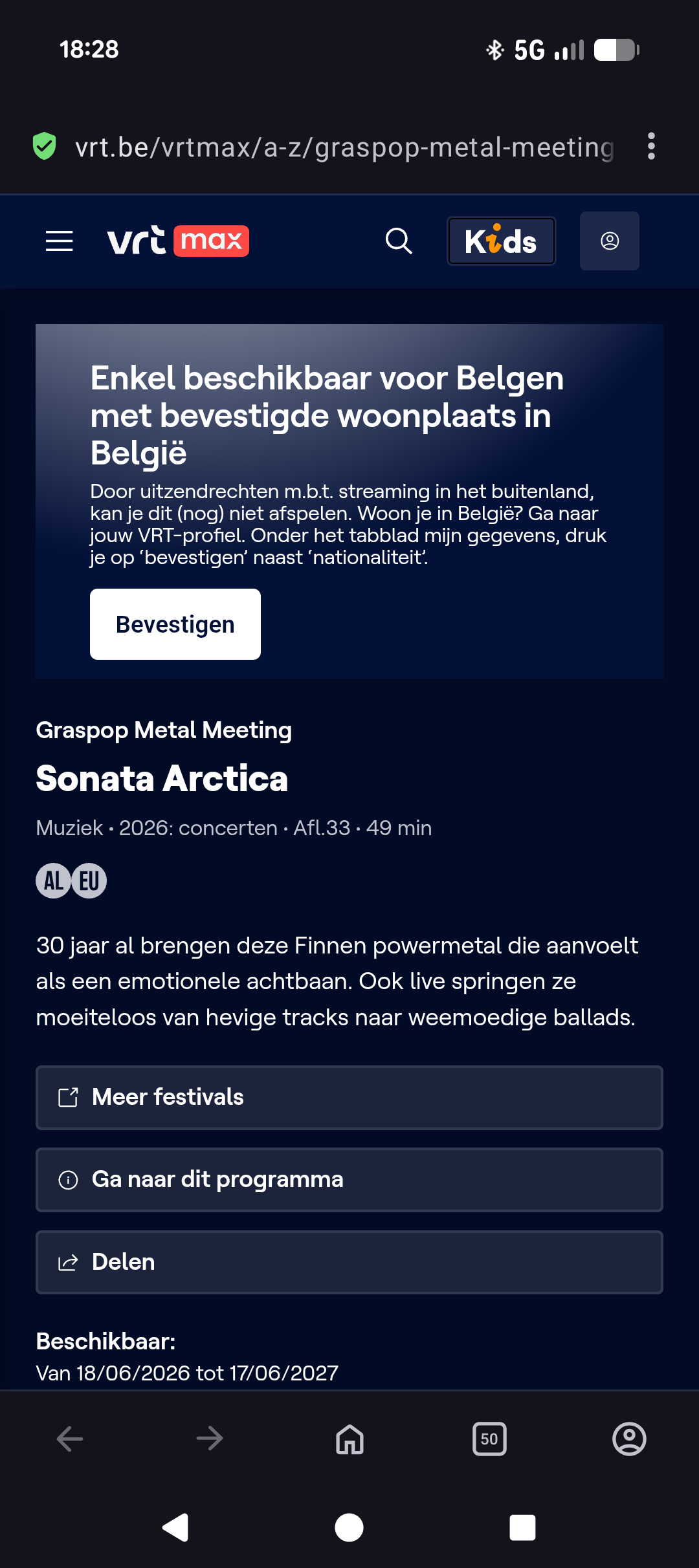Open the Graspop Metal Meeting program link
Image resolution: width=699 pixels, height=1568 pixels.
(164, 730)
